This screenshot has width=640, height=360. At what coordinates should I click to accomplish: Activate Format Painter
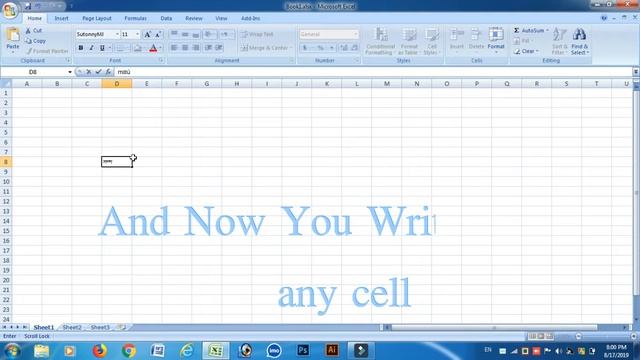[47, 51]
